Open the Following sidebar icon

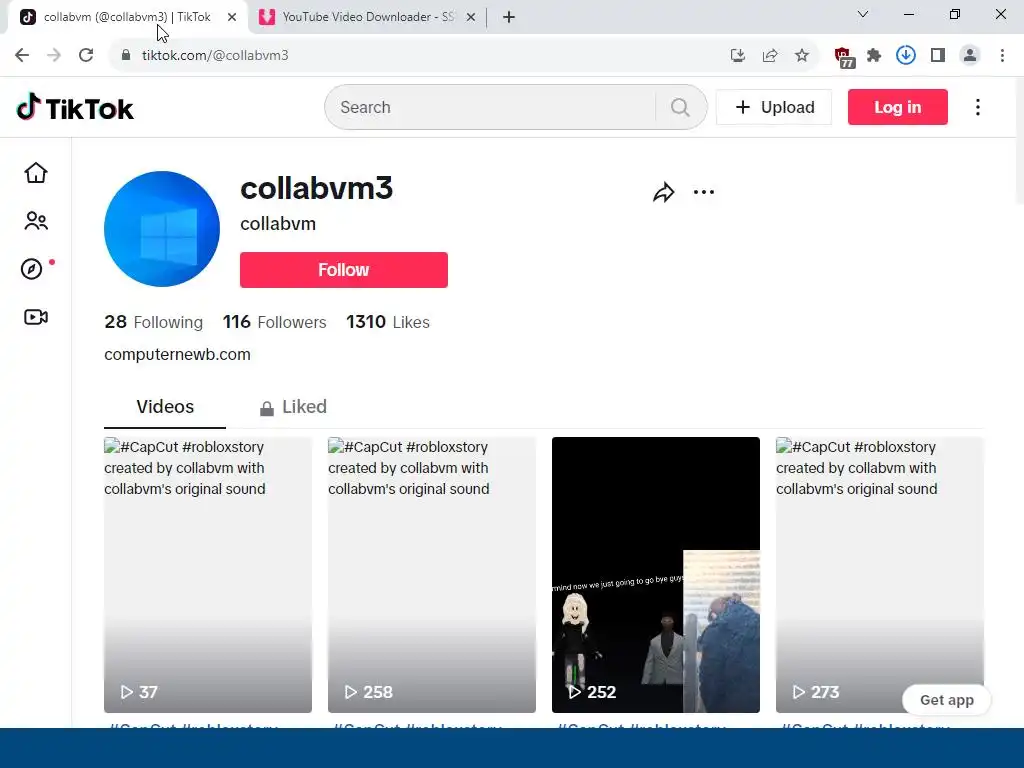[36, 221]
